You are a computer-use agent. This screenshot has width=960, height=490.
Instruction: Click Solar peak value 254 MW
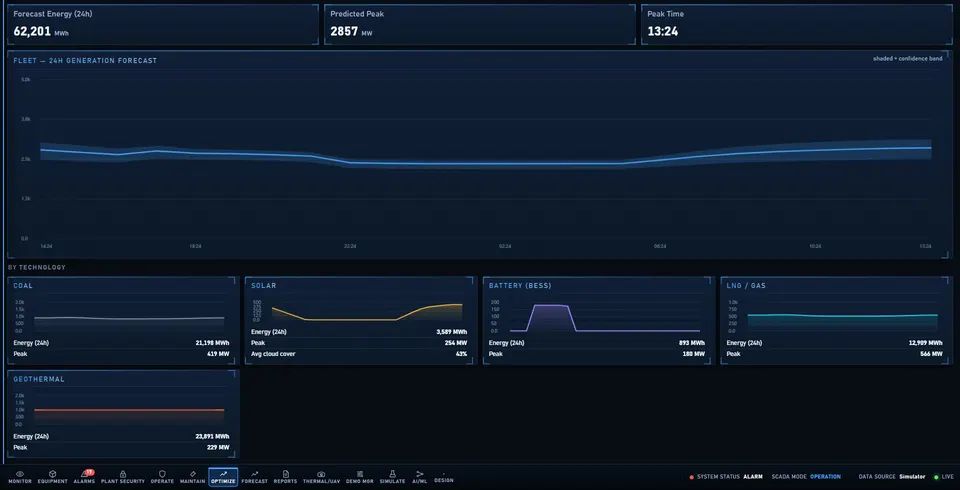tap(456, 343)
